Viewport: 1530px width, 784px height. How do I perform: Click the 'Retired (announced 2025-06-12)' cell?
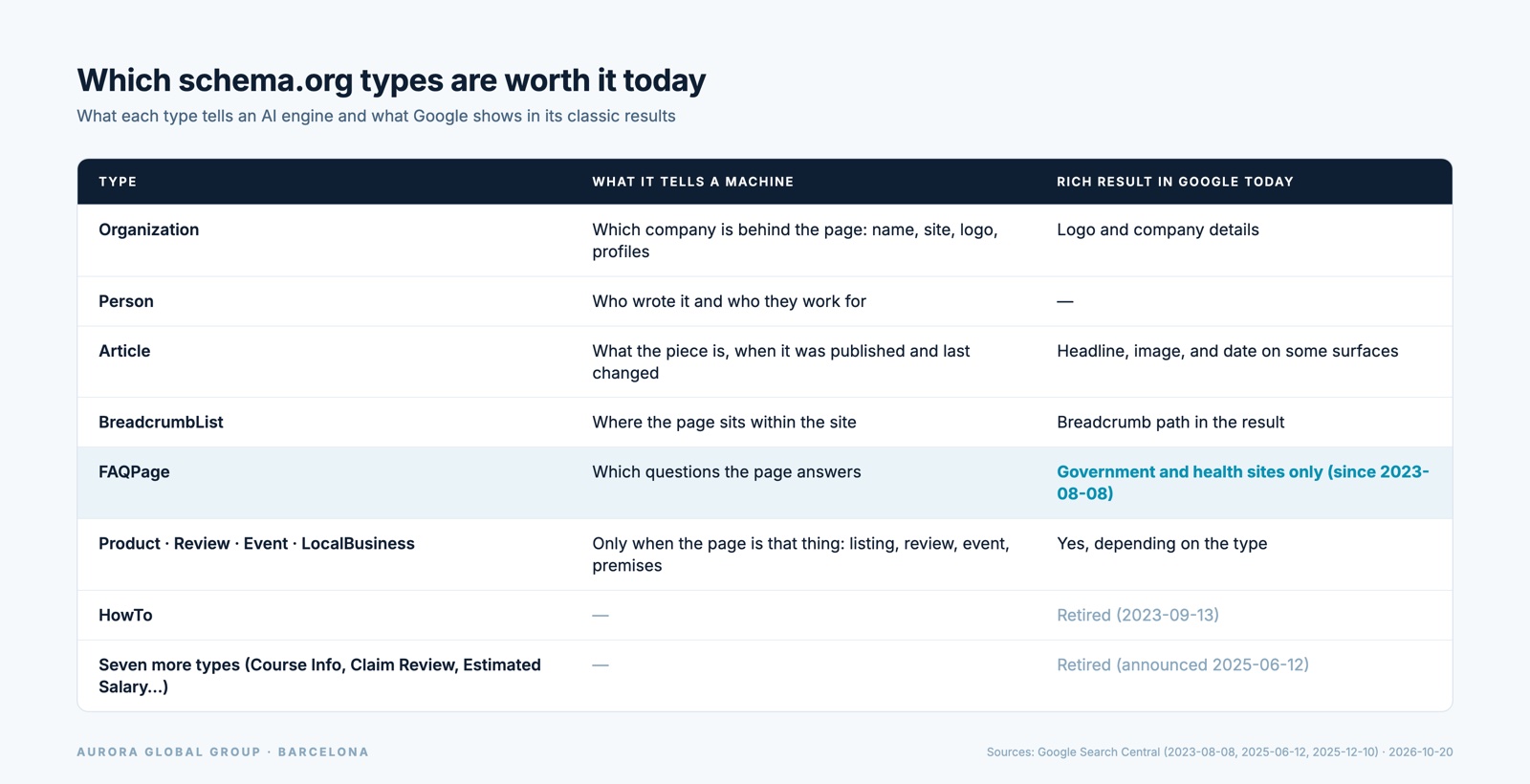pos(1183,664)
